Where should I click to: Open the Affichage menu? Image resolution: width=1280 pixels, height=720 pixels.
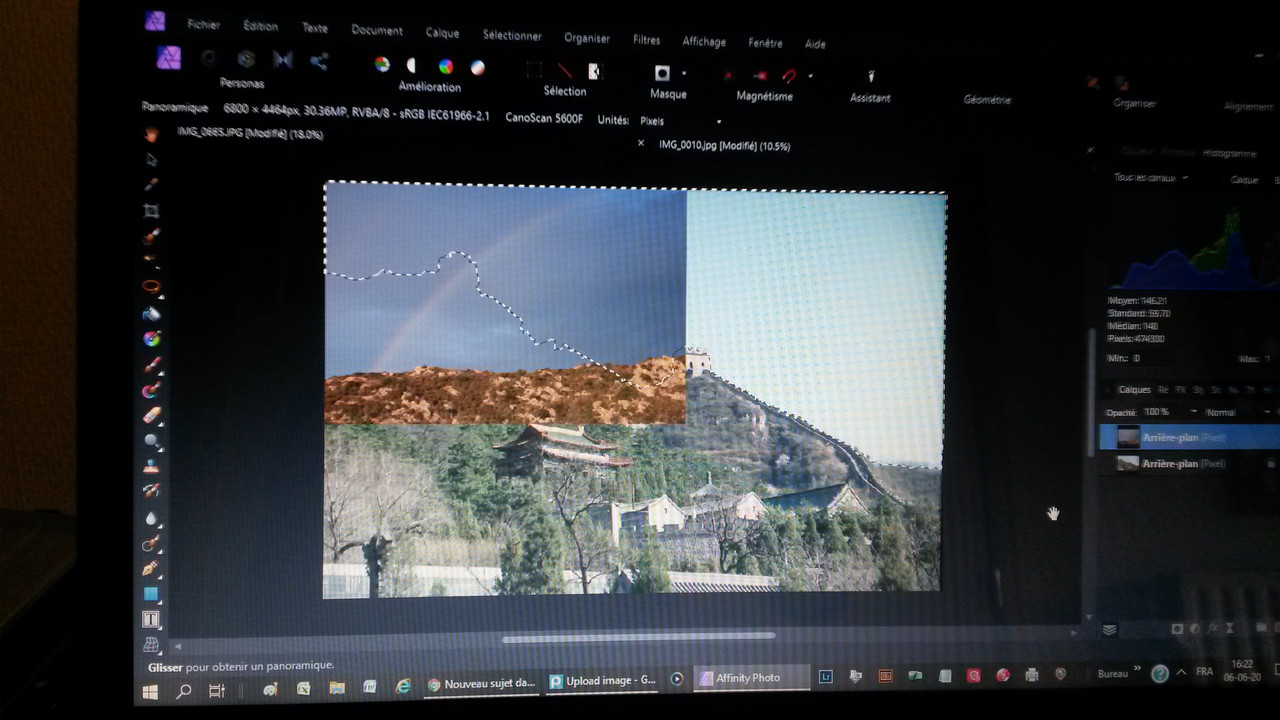(x=704, y=41)
